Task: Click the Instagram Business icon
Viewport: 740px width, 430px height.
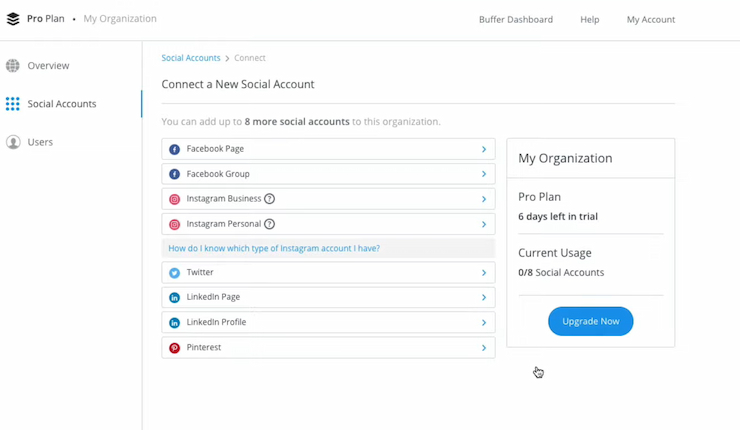Action: 175,199
